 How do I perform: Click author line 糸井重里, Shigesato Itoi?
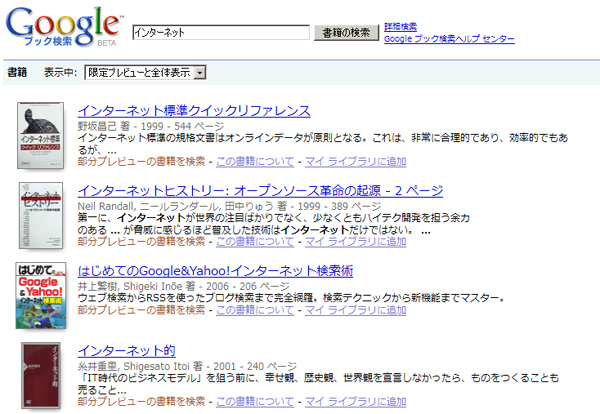[187, 366]
